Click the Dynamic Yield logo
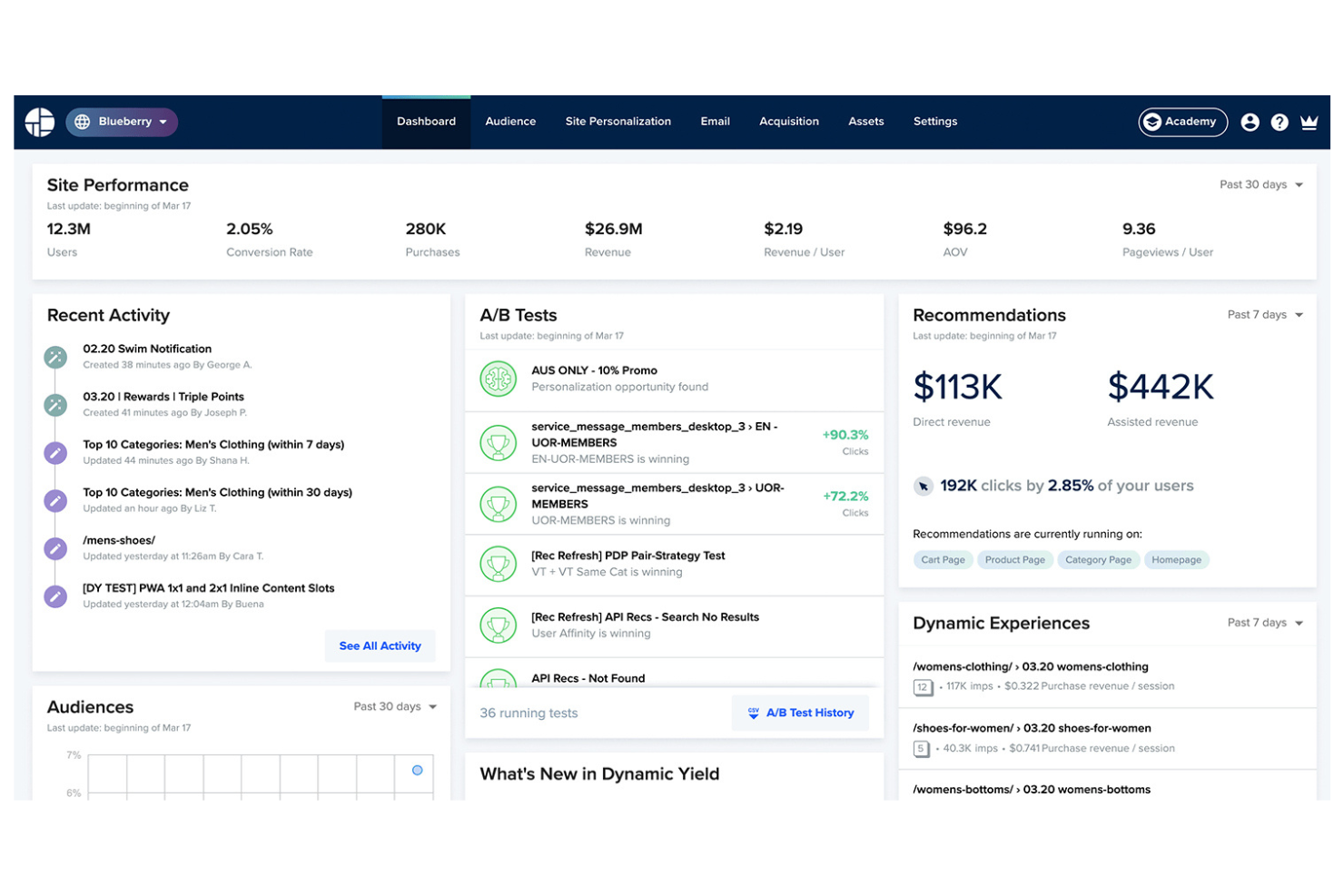This screenshot has height=896, width=1344. coord(38,122)
